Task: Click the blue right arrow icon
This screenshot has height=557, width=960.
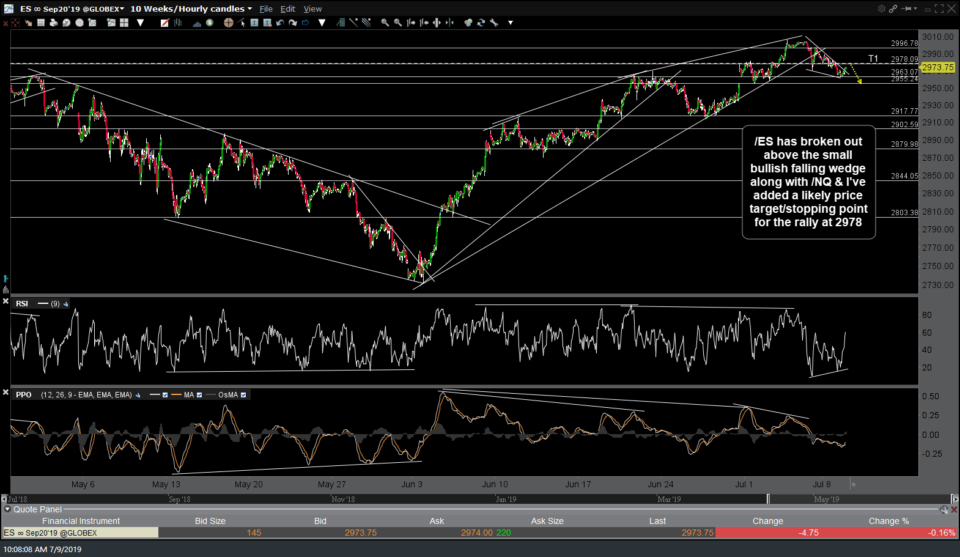Action: pyautogui.click(x=306, y=23)
